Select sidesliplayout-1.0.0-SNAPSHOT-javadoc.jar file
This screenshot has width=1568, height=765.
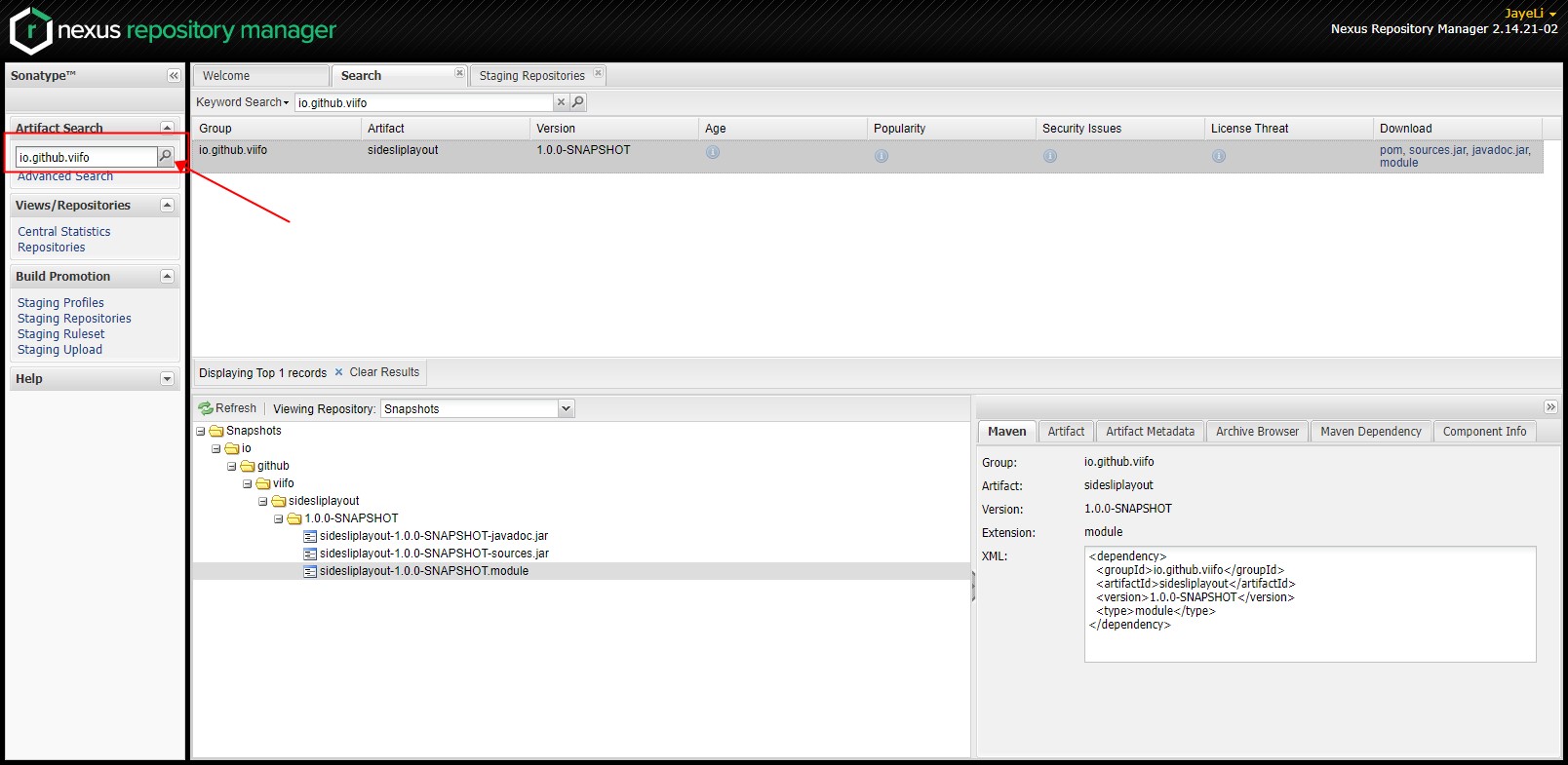click(x=434, y=536)
